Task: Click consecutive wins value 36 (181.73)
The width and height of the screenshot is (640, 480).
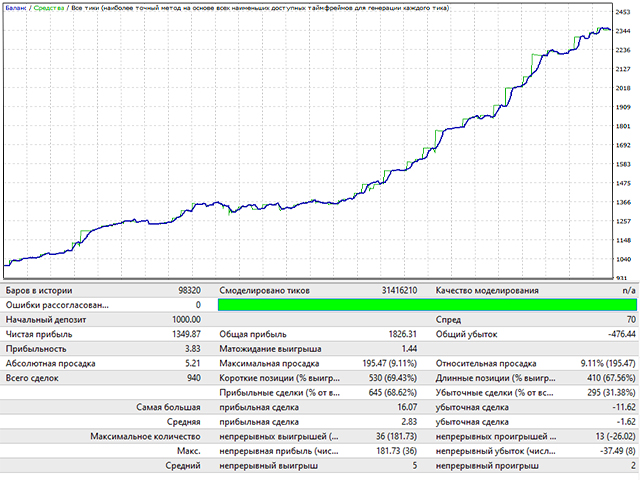Action: (396, 437)
